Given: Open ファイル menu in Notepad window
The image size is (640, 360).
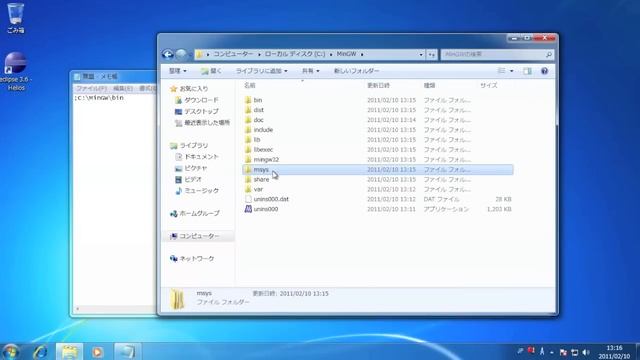Looking at the screenshot, I should pyautogui.click(x=91, y=88).
